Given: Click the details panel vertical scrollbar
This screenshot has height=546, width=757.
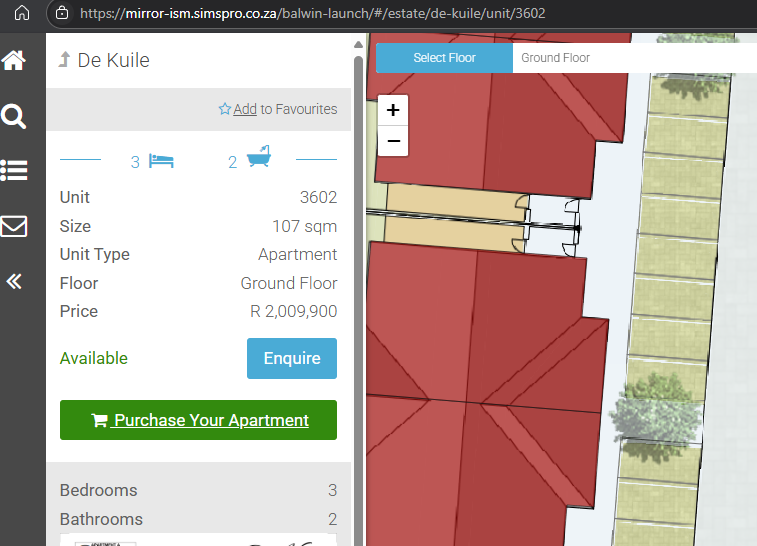Looking at the screenshot, I should (358, 200).
